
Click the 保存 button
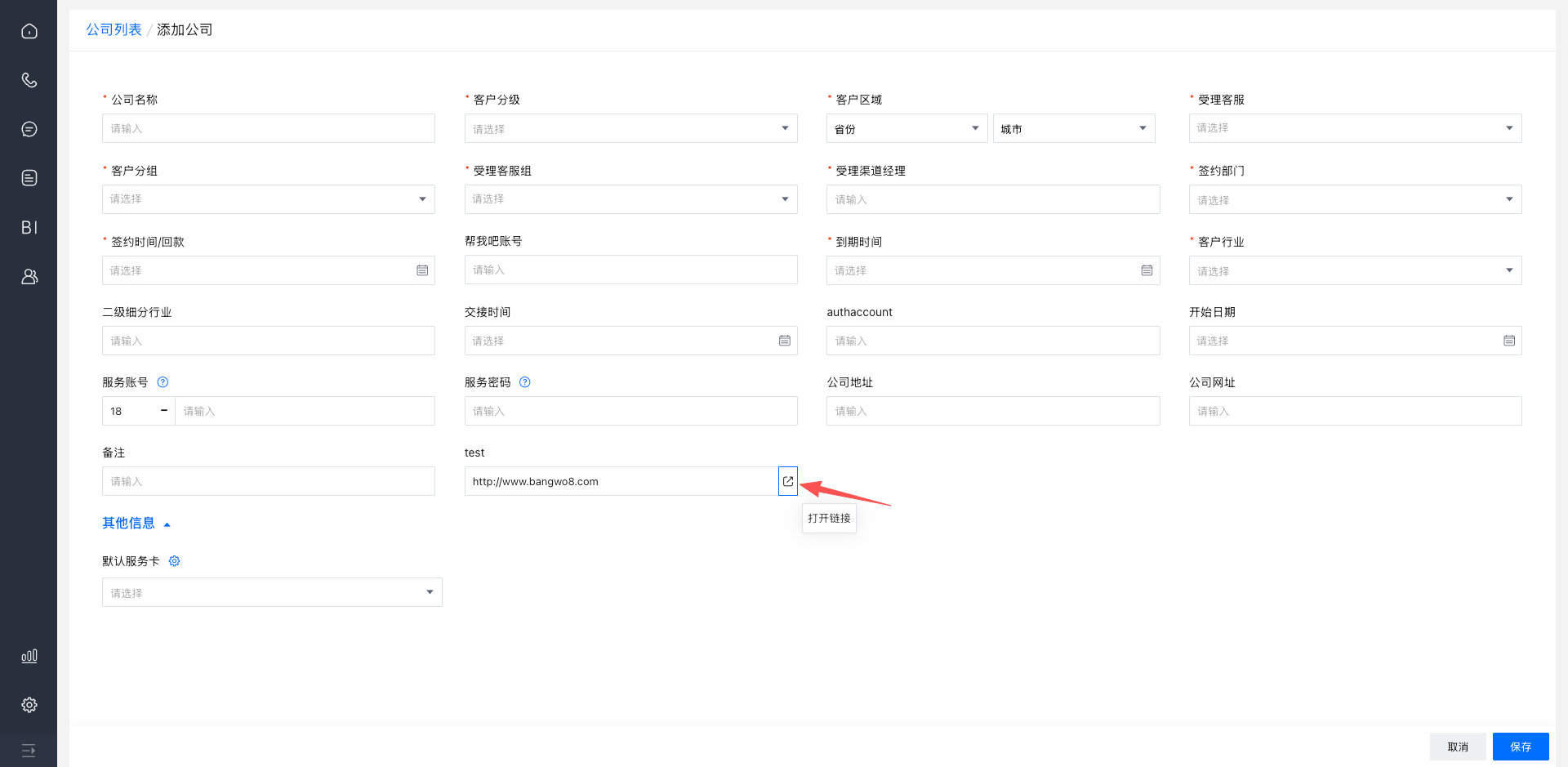click(x=1521, y=747)
